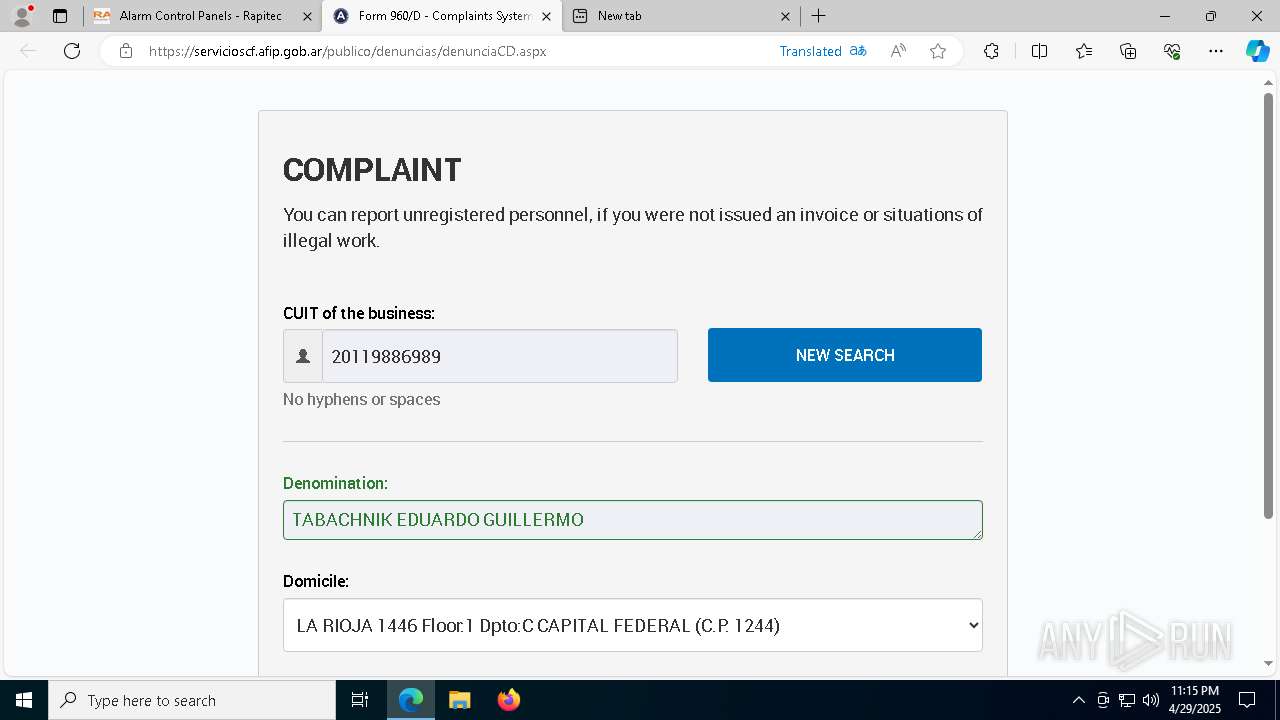Click the NEW SEARCH button
1280x720 pixels.
coord(845,355)
